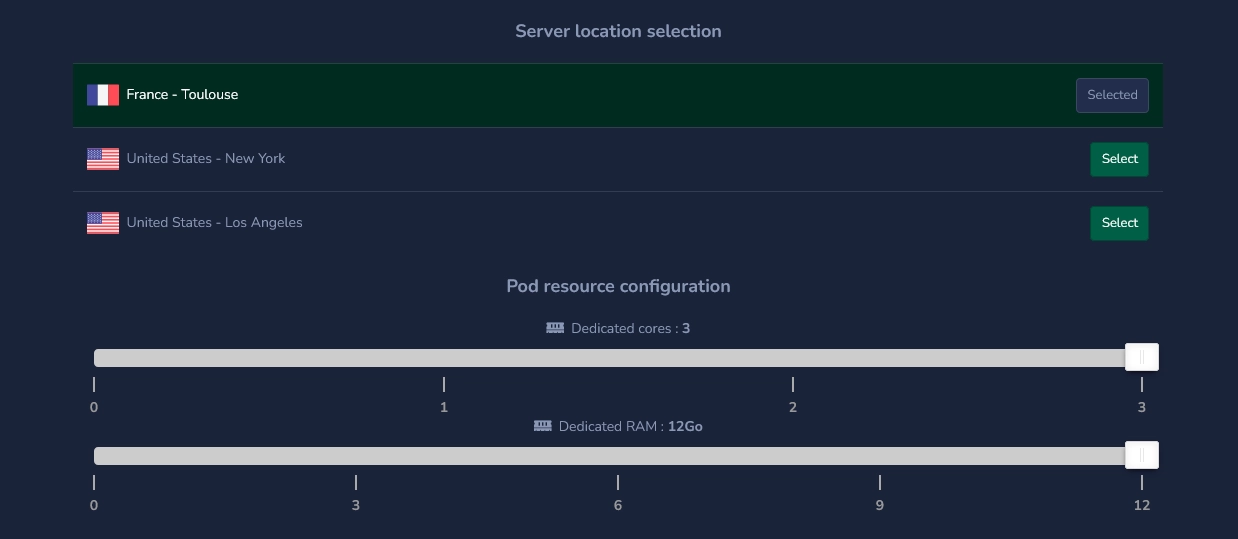Set RAM slider to the 3 tick

(x=356, y=456)
